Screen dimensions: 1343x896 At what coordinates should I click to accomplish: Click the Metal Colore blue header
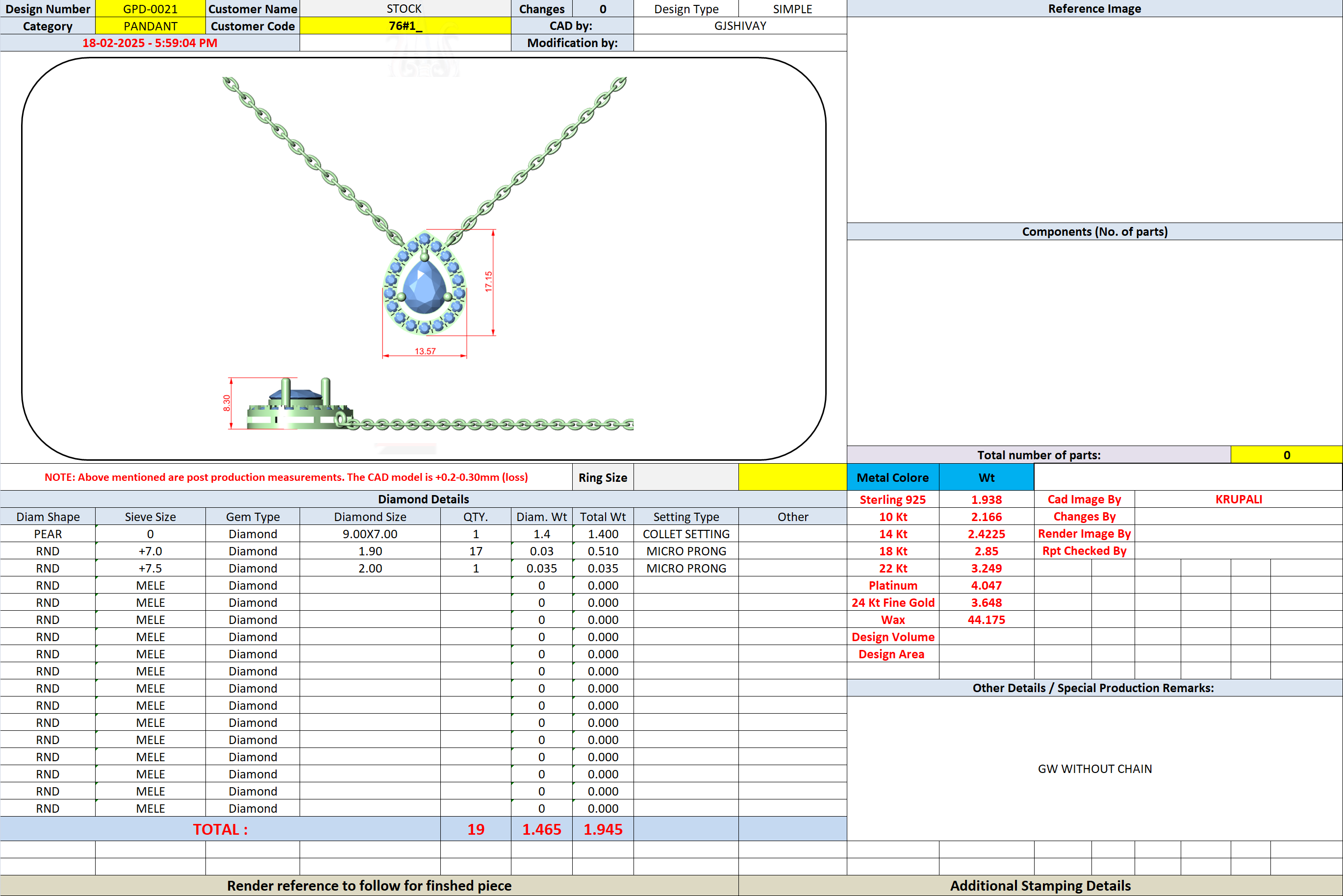click(893, 477)
